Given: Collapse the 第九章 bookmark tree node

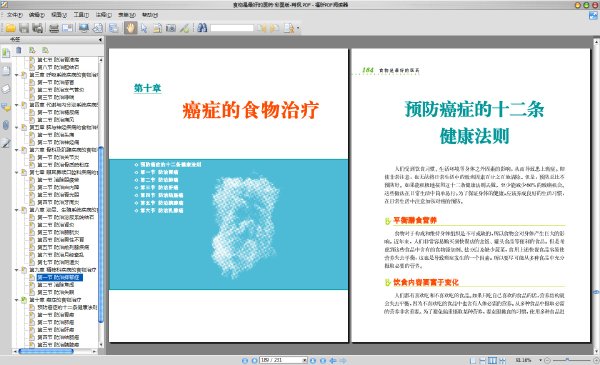Looking at the screenshot, I should pos(16,270).
